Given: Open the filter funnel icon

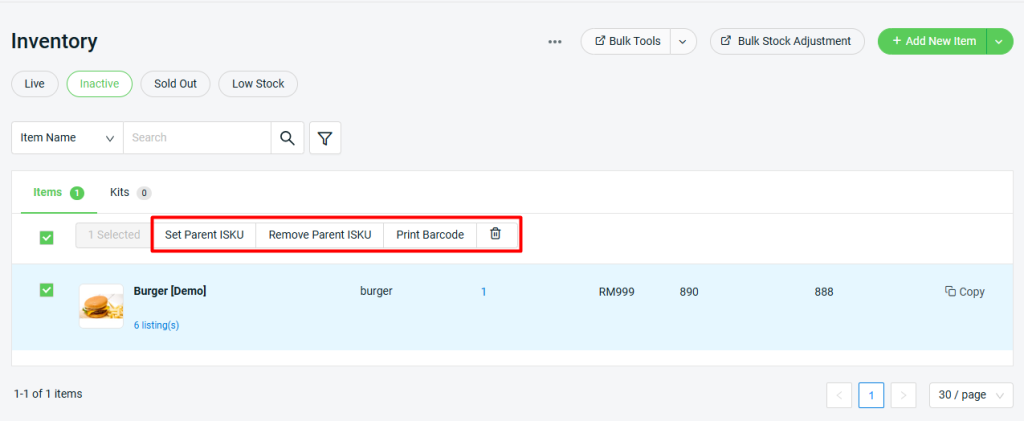Looking at the screenshot, I should click(325, 138).
